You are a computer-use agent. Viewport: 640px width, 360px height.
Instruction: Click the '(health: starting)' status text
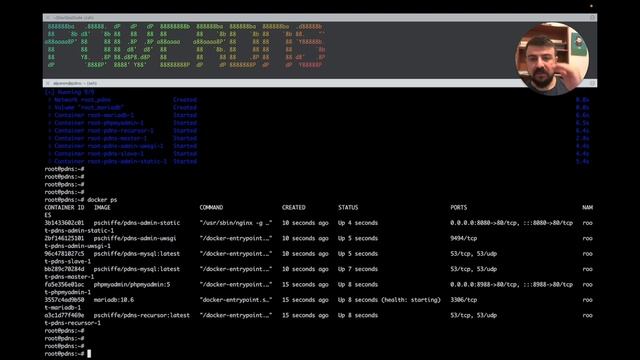[x=411, y=300]
